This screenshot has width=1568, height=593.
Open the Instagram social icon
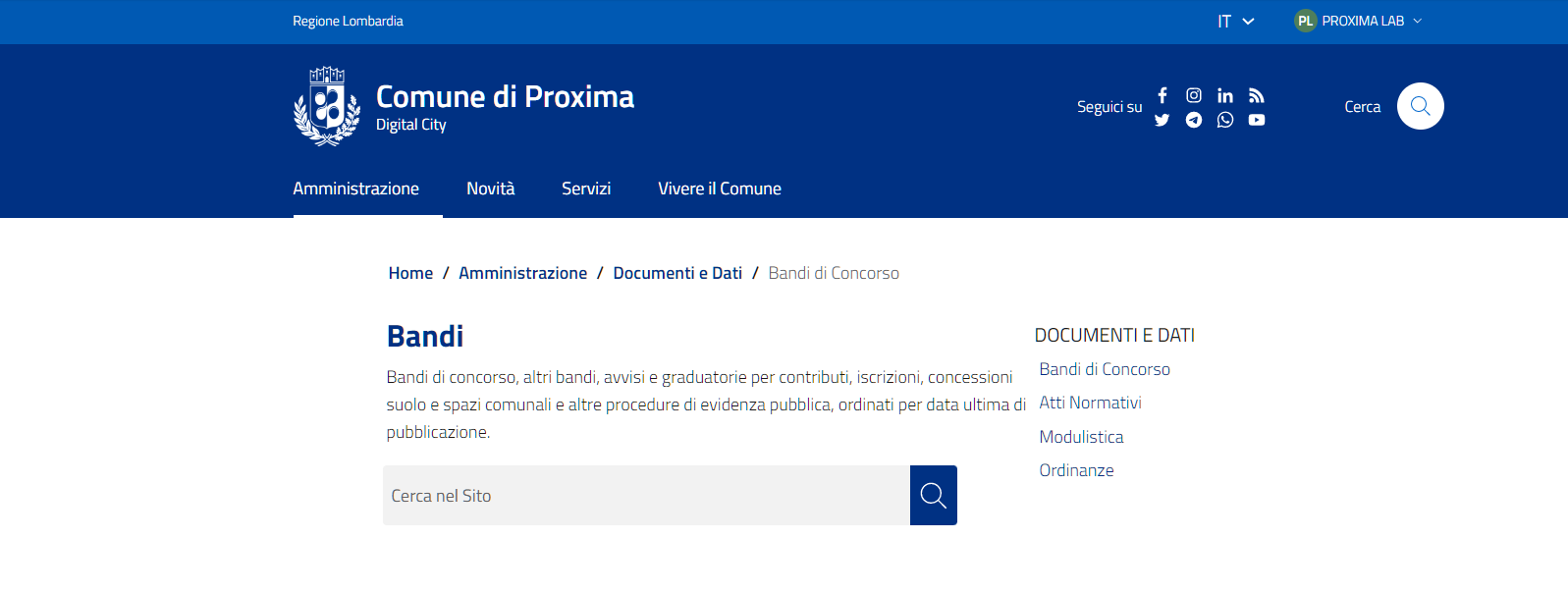1194,95
